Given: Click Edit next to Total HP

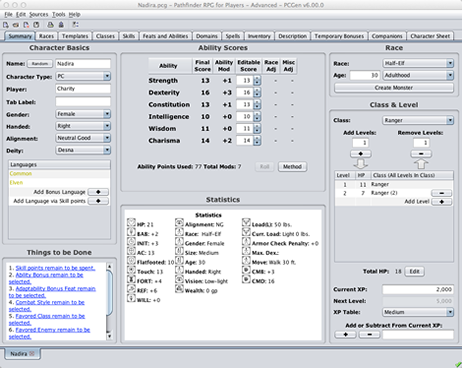Looking at the screenshot, I should tap(414, 271).
